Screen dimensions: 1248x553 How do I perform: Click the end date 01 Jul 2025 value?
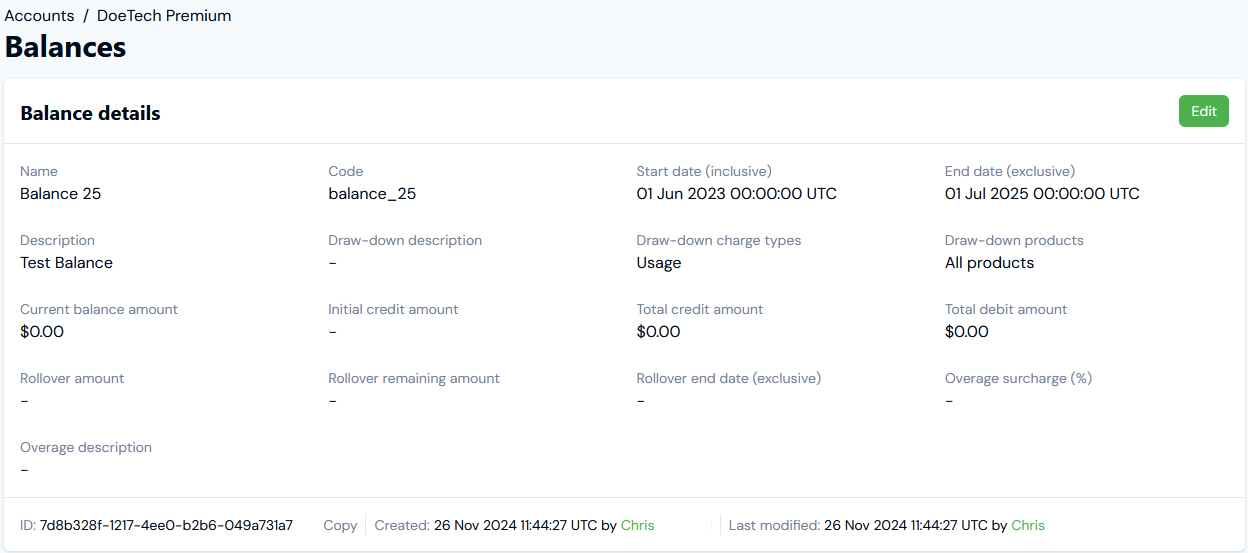(x=1042, y=194)
